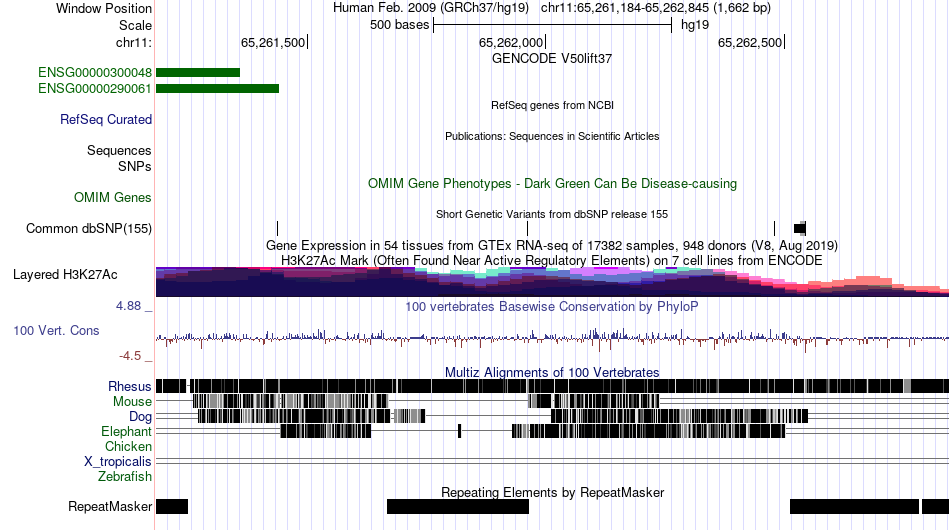Select the Mouse alignment row label

pos(132,402)
